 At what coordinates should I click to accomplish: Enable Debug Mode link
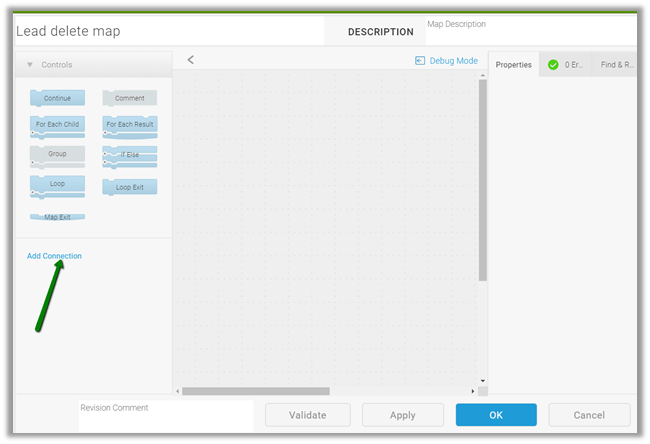click(454, 61)
